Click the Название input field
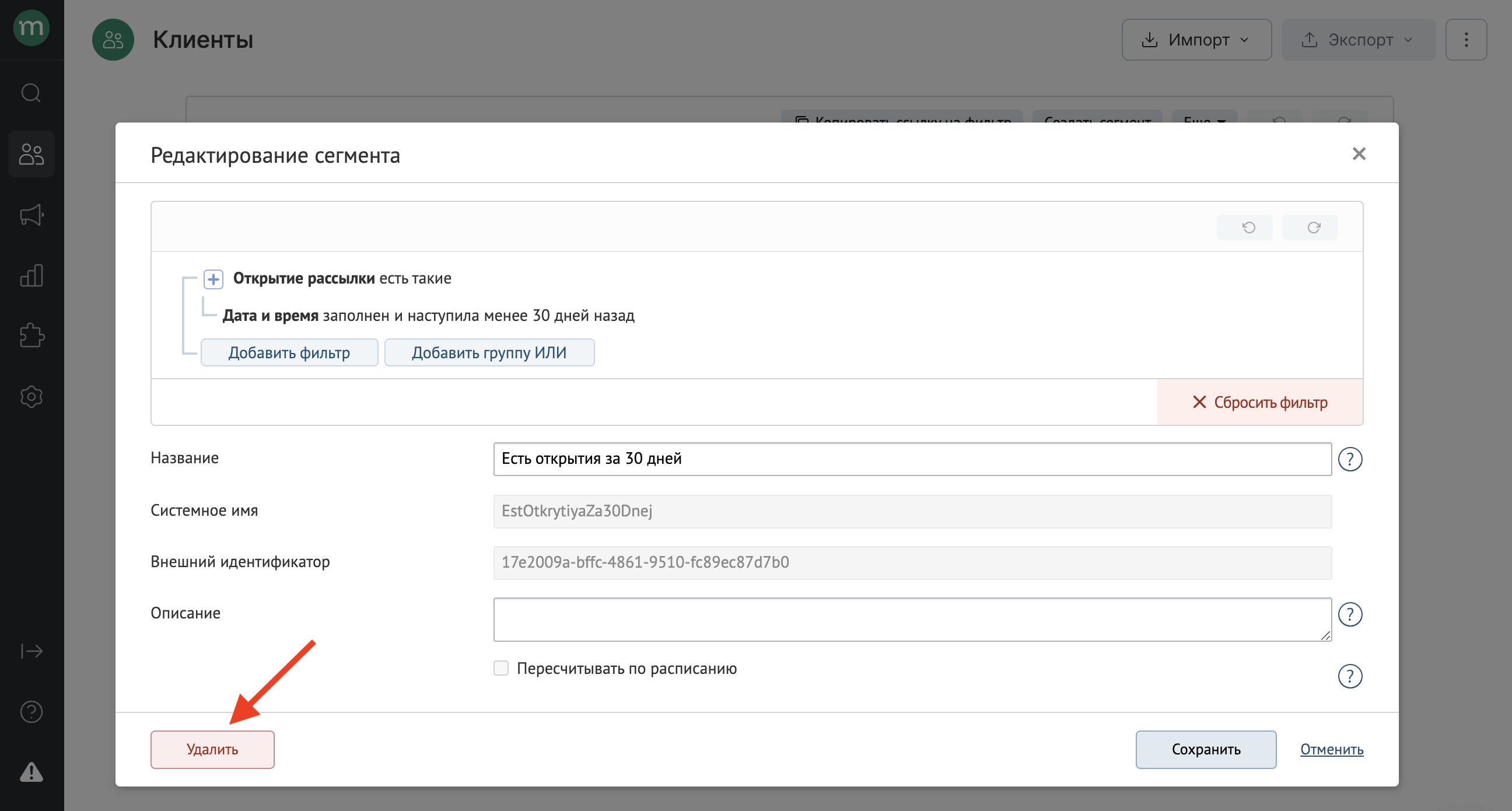Screen dimensions: 1512x811 [912, 459]
